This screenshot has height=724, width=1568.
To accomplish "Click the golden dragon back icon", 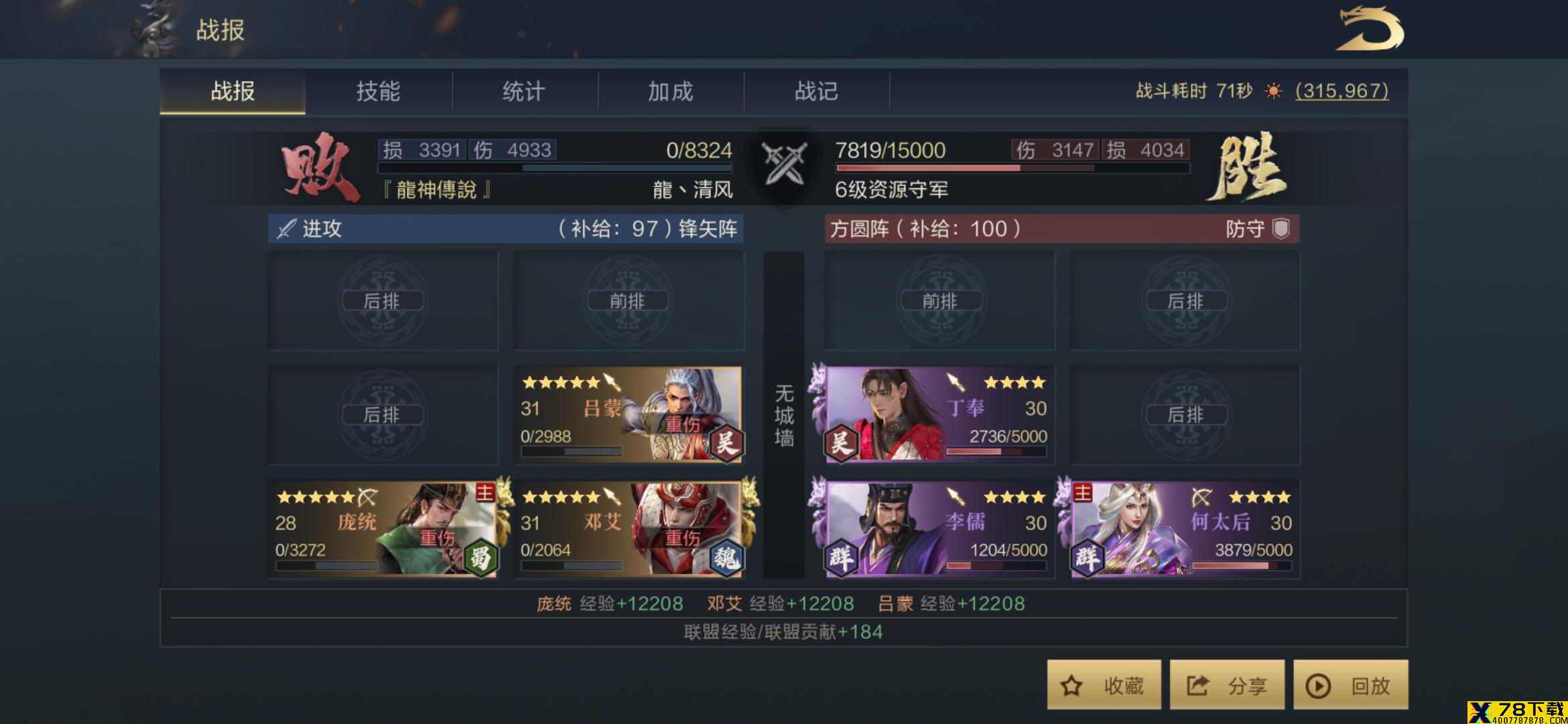I will (x=1370, y=29).
